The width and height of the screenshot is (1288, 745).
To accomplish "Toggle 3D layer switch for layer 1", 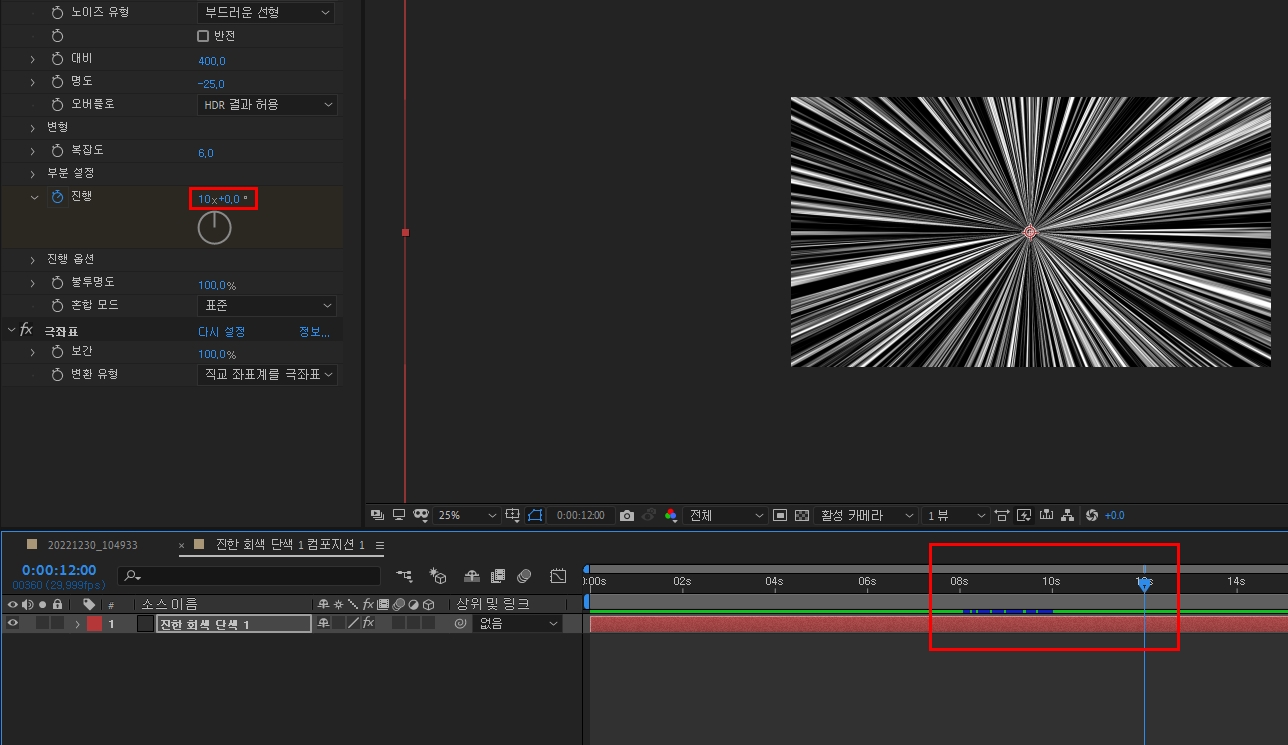I will click(x=428, y=623).
